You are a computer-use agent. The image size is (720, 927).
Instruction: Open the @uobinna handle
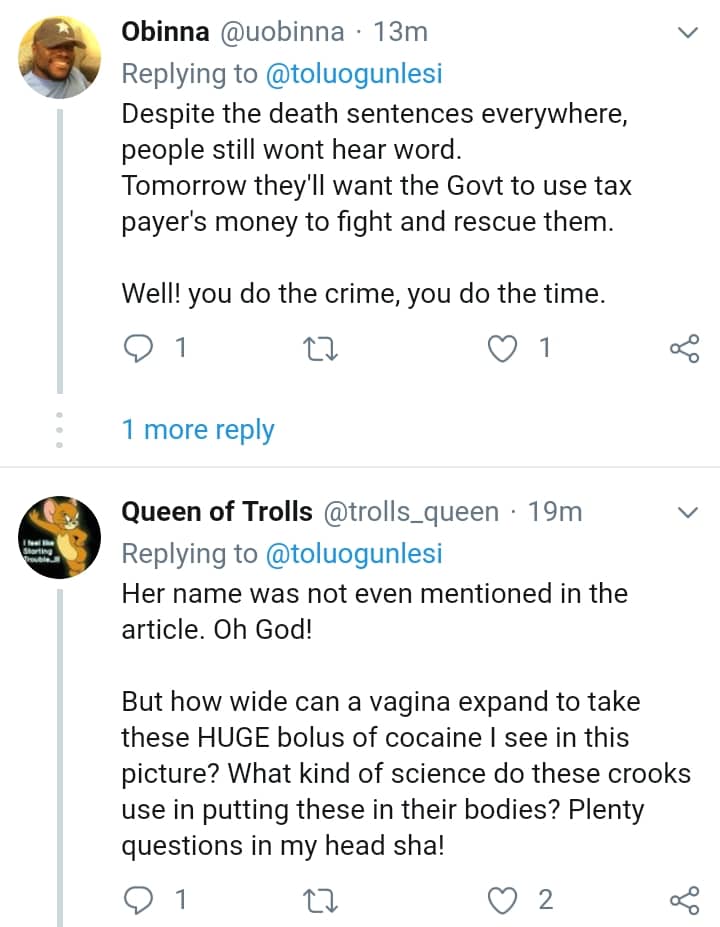coord(281,32)
